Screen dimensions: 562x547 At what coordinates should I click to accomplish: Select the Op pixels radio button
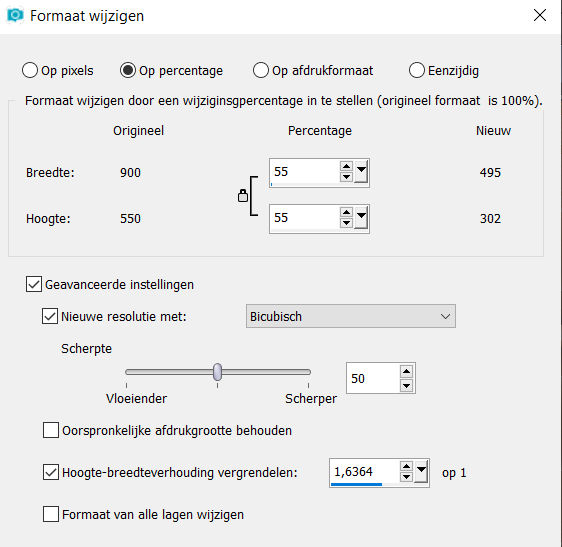pyautogui.click(x=30, y=70)
